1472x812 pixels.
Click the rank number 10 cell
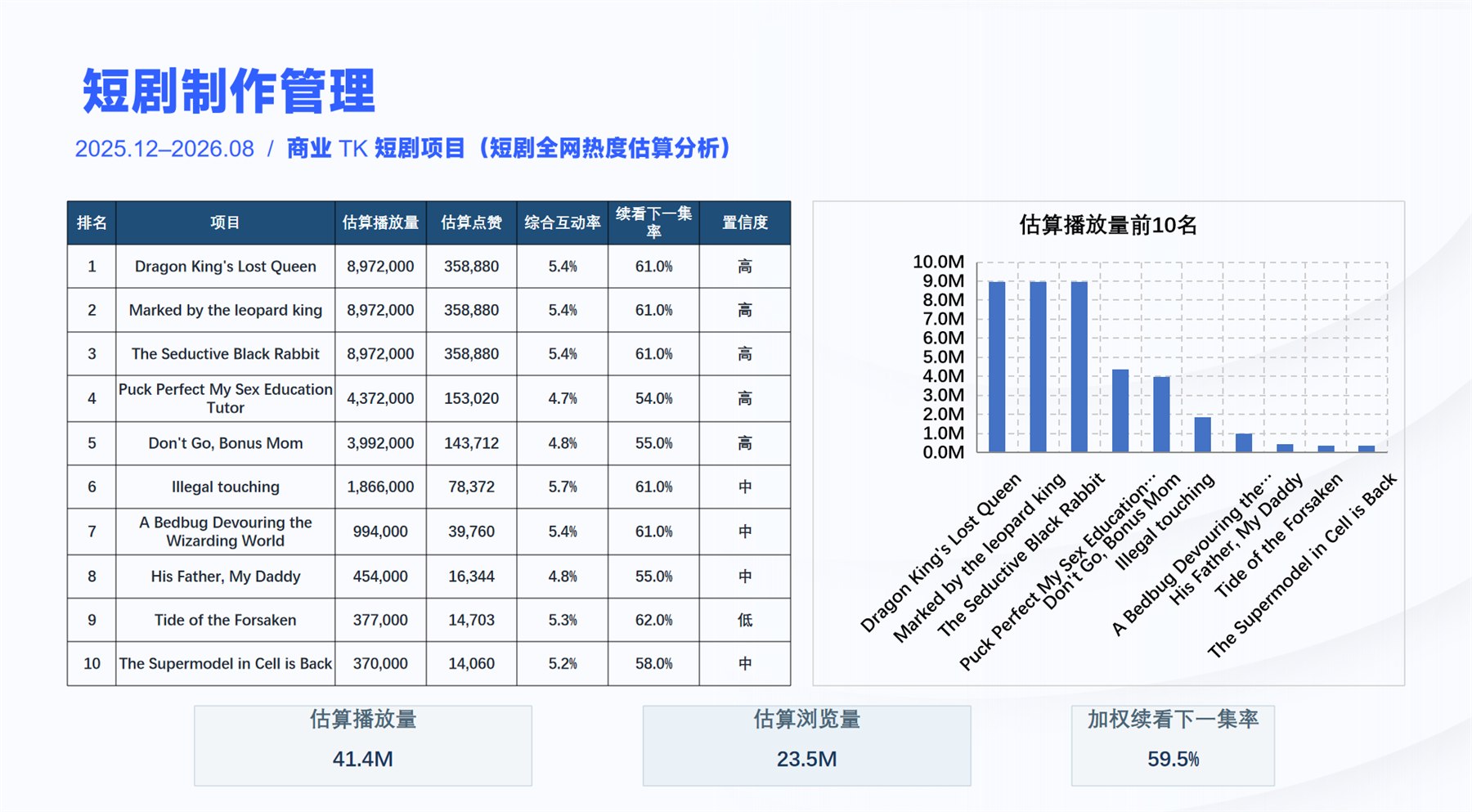tap(92, 663)
